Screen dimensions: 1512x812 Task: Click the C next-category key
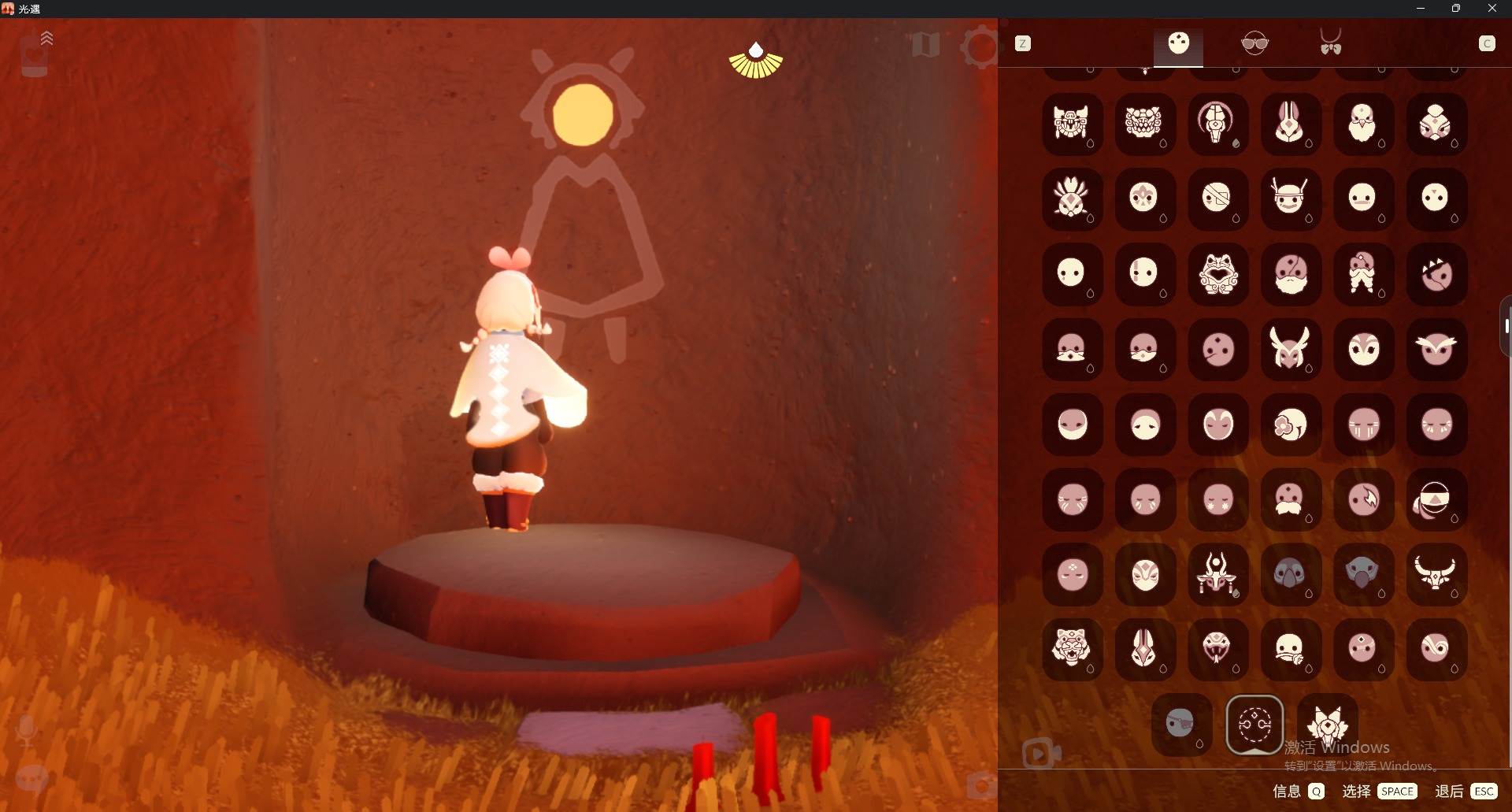(1487, 44)
